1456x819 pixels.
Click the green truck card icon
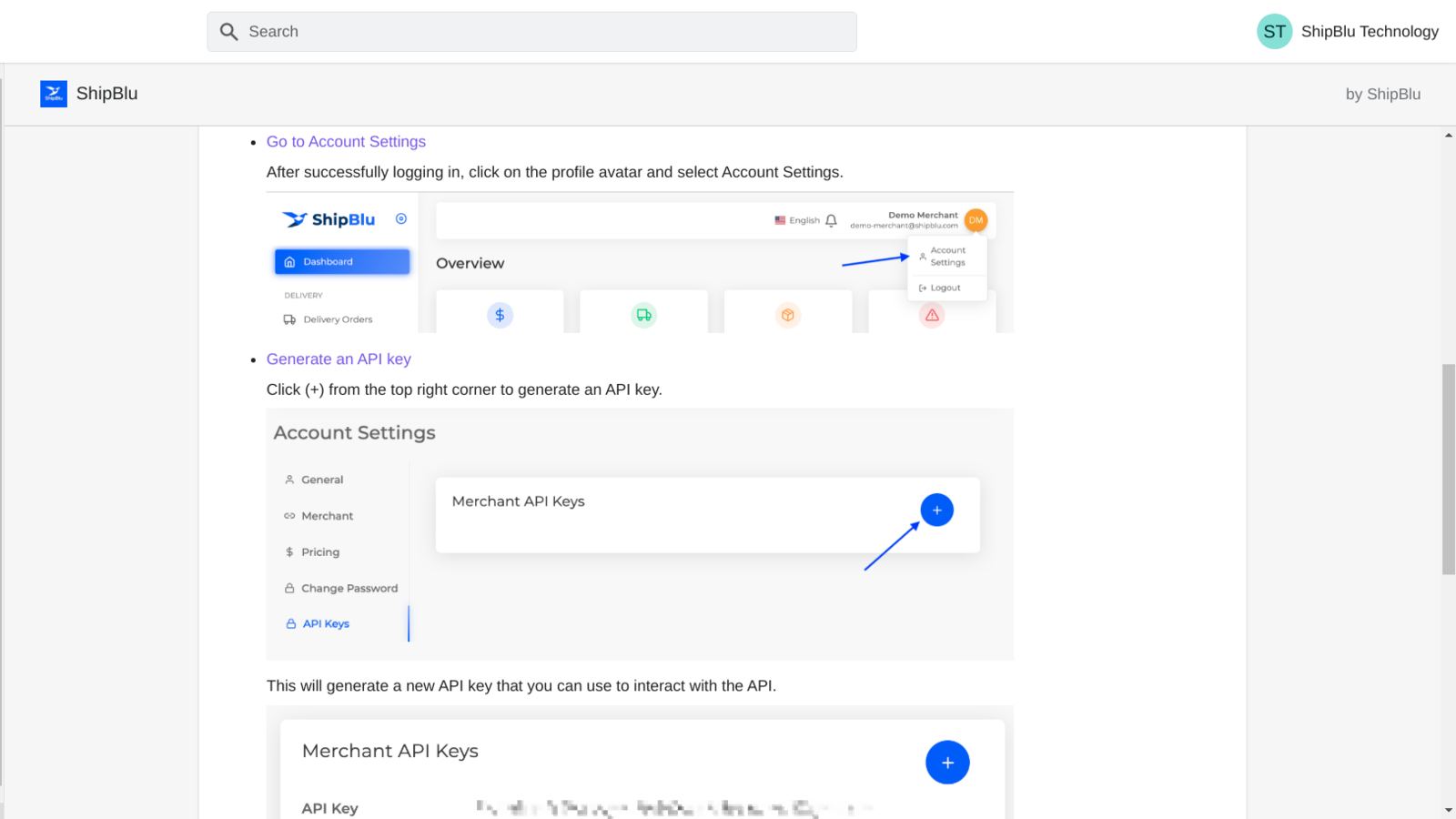(644, 315)
